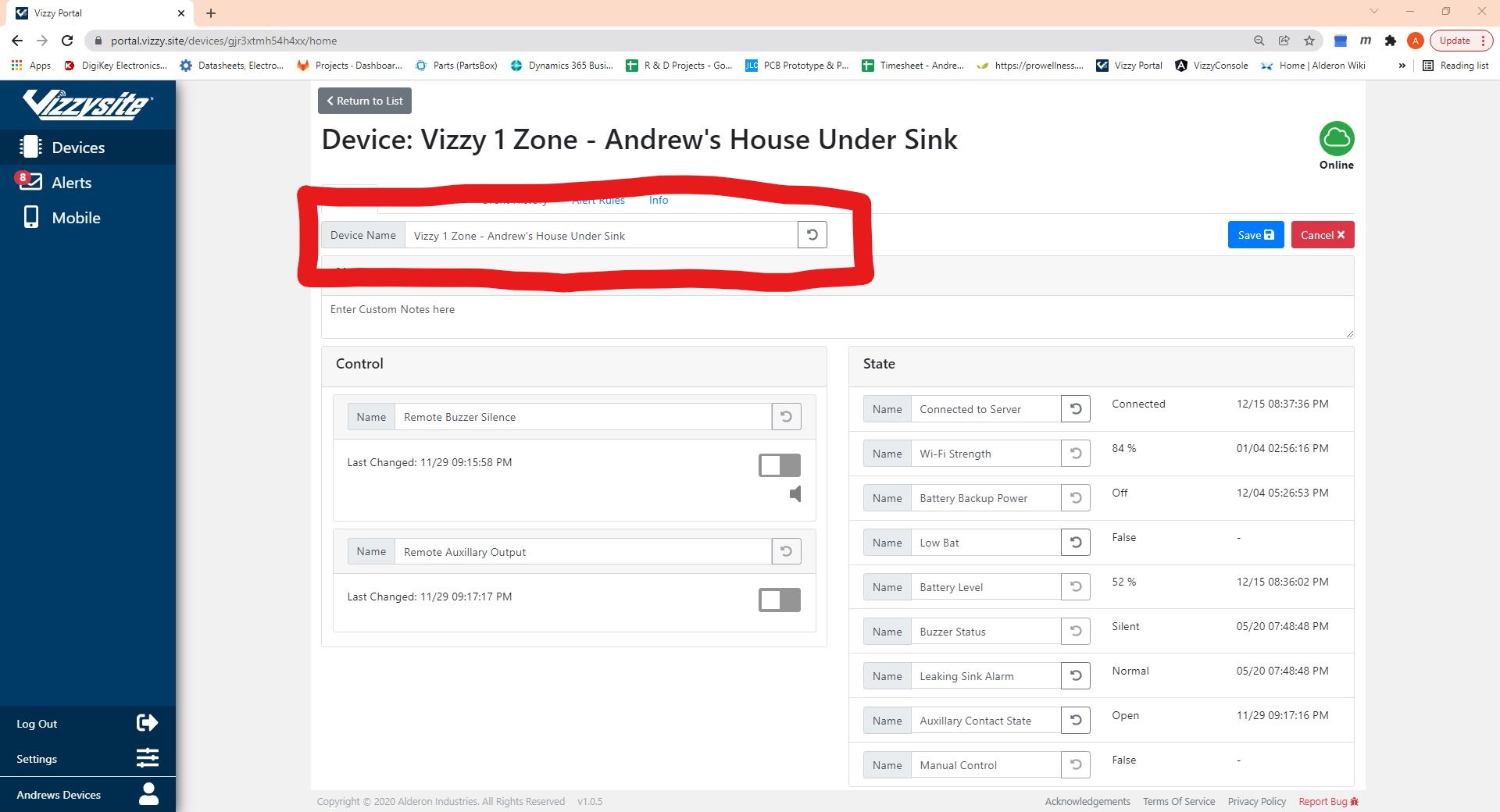This screenshot has height=812, width=1500.
Task: Revert the Leaking Sink Alarm name
Action: (x=1076, y=675)
